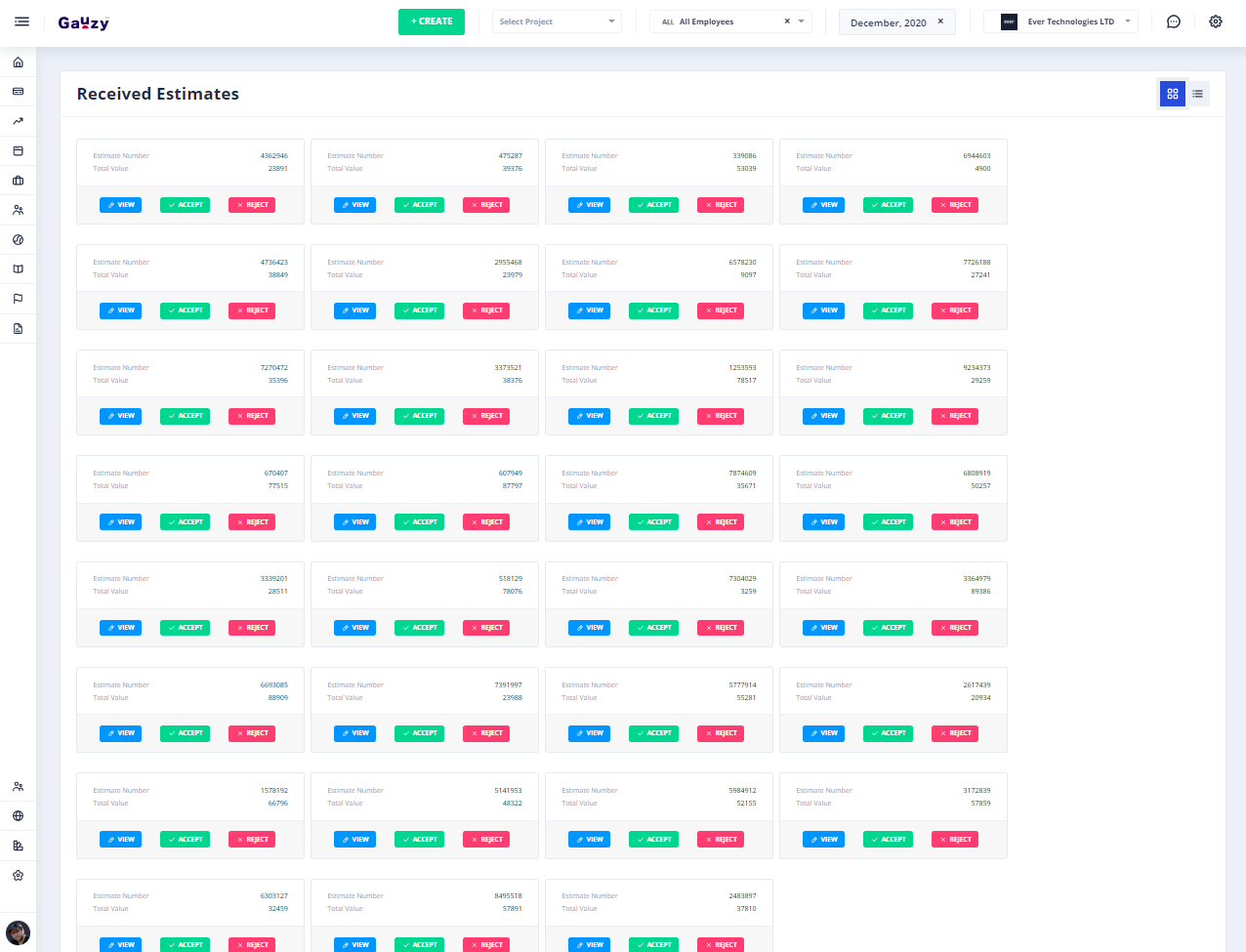Clear the December, 2020 date filter
This screenshot has width=1246, height=952.
(x=940, y=21)
